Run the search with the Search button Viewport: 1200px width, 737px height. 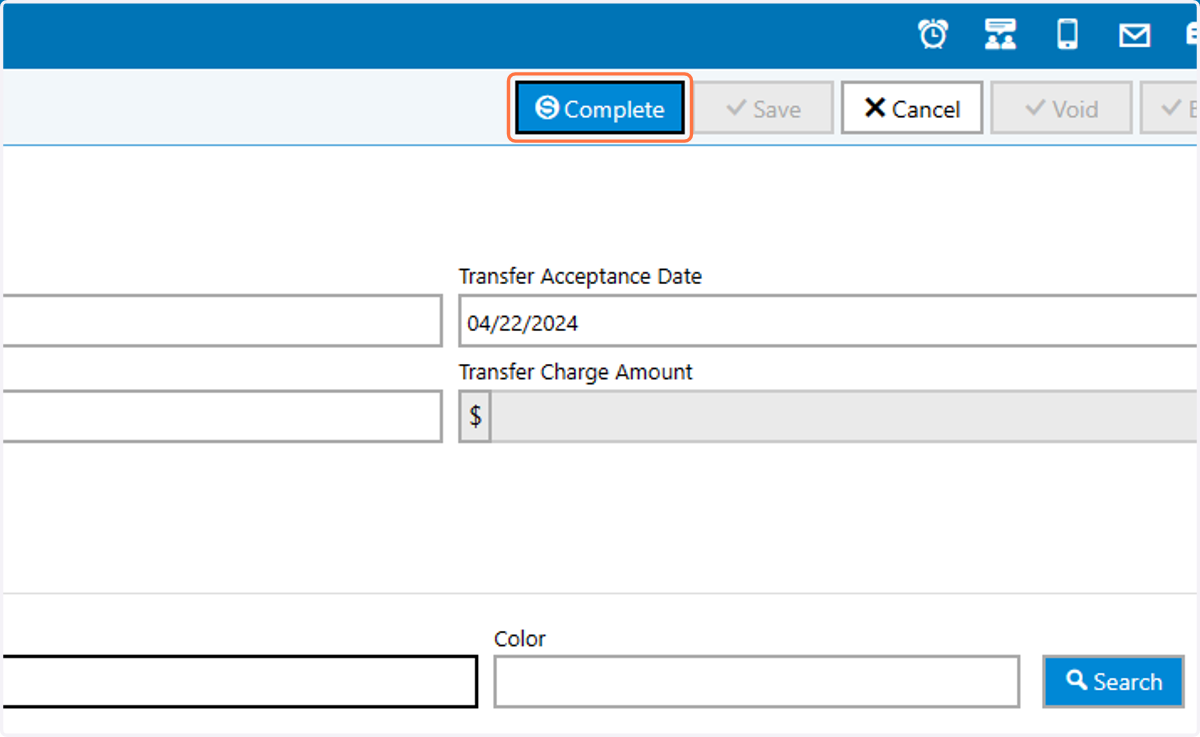pos(1113,681)
